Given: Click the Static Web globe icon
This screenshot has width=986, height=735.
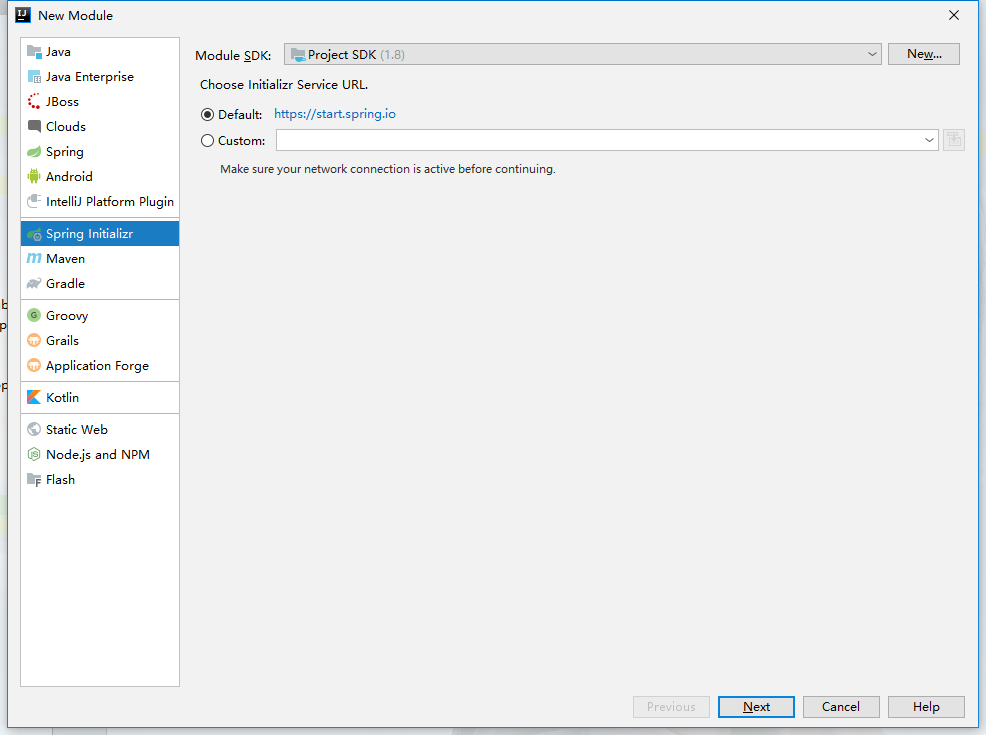Looking at the screenshot, I should (34, 429).
